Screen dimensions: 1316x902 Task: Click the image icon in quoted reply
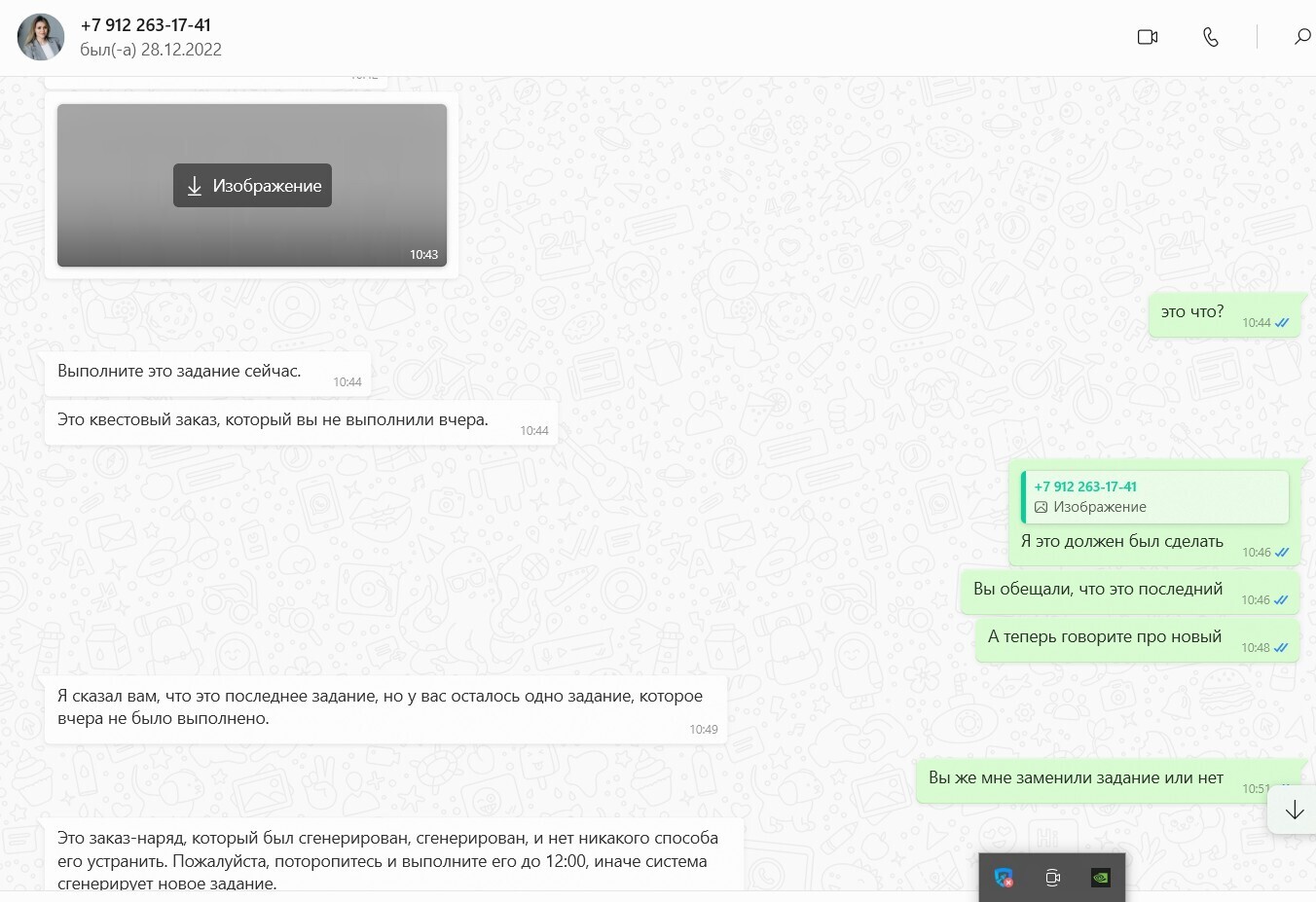(1041, 507)
